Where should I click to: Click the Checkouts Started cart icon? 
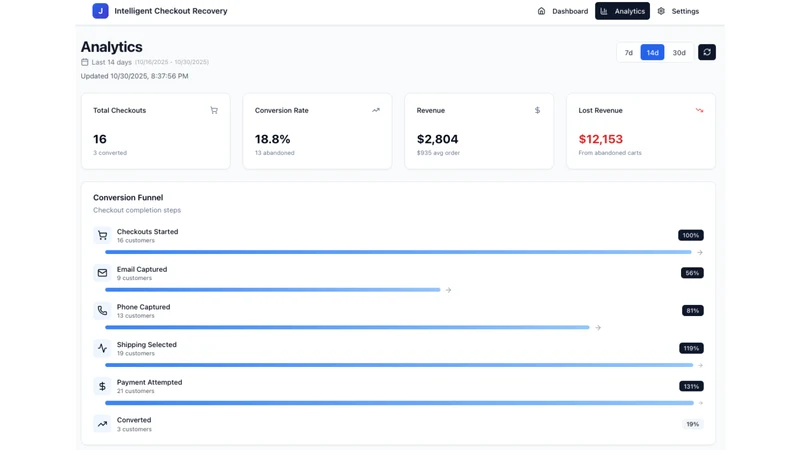pos(102,235)
